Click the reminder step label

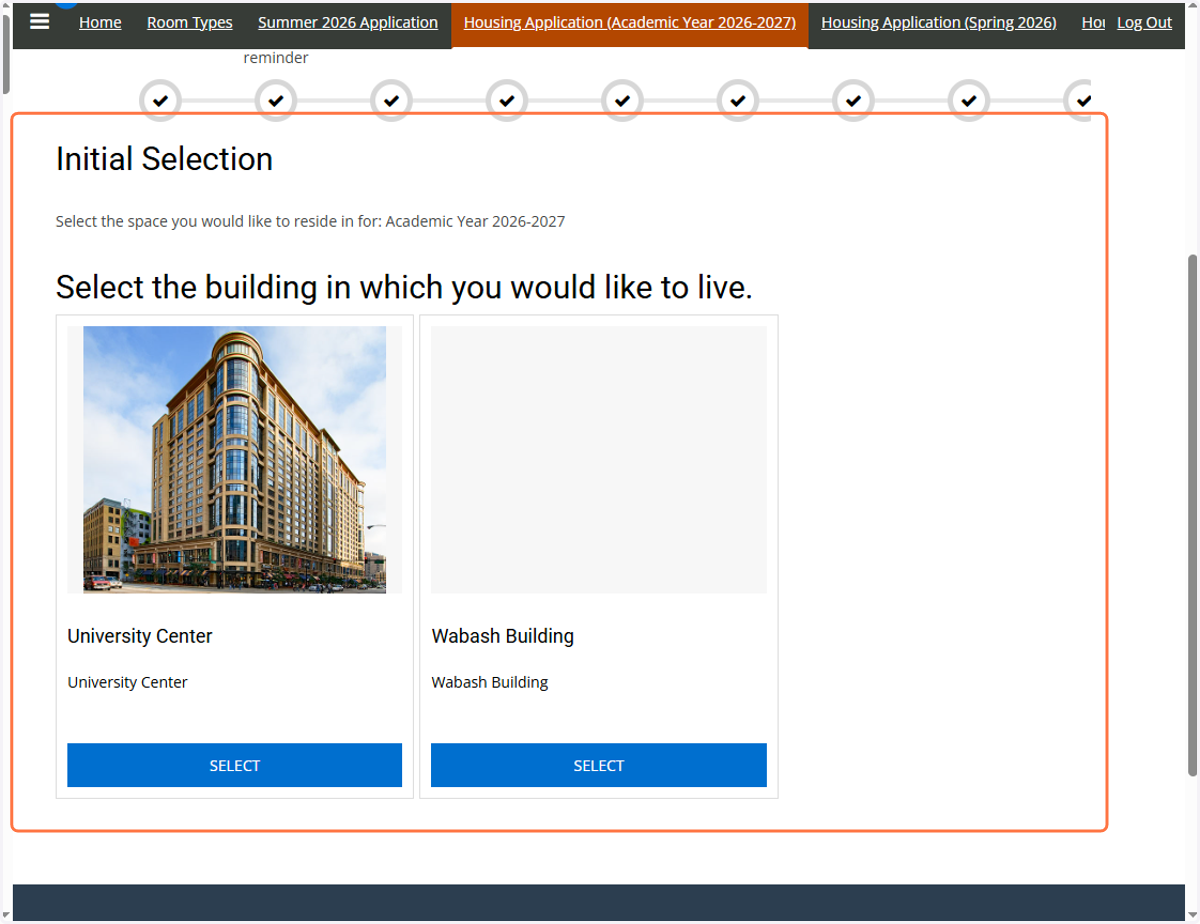(x=276, y=58)
